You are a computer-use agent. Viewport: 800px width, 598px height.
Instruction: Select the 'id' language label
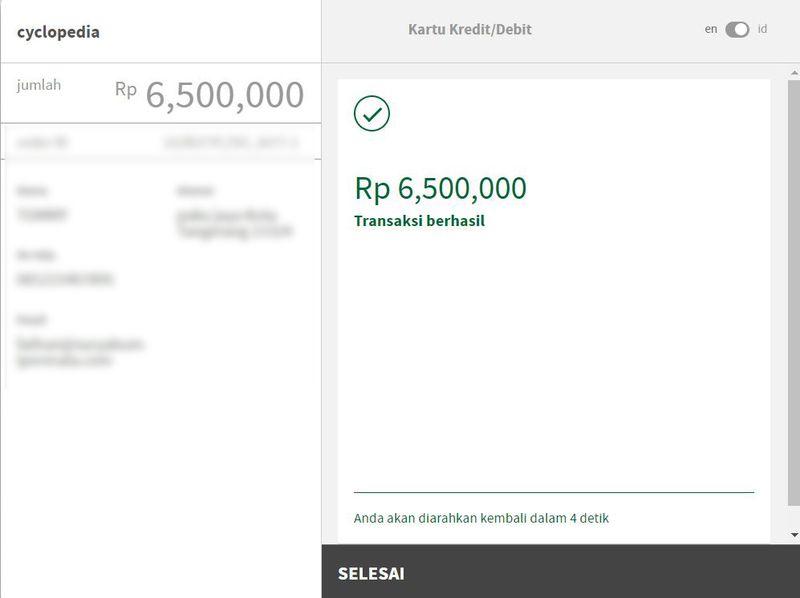point(762,30)
